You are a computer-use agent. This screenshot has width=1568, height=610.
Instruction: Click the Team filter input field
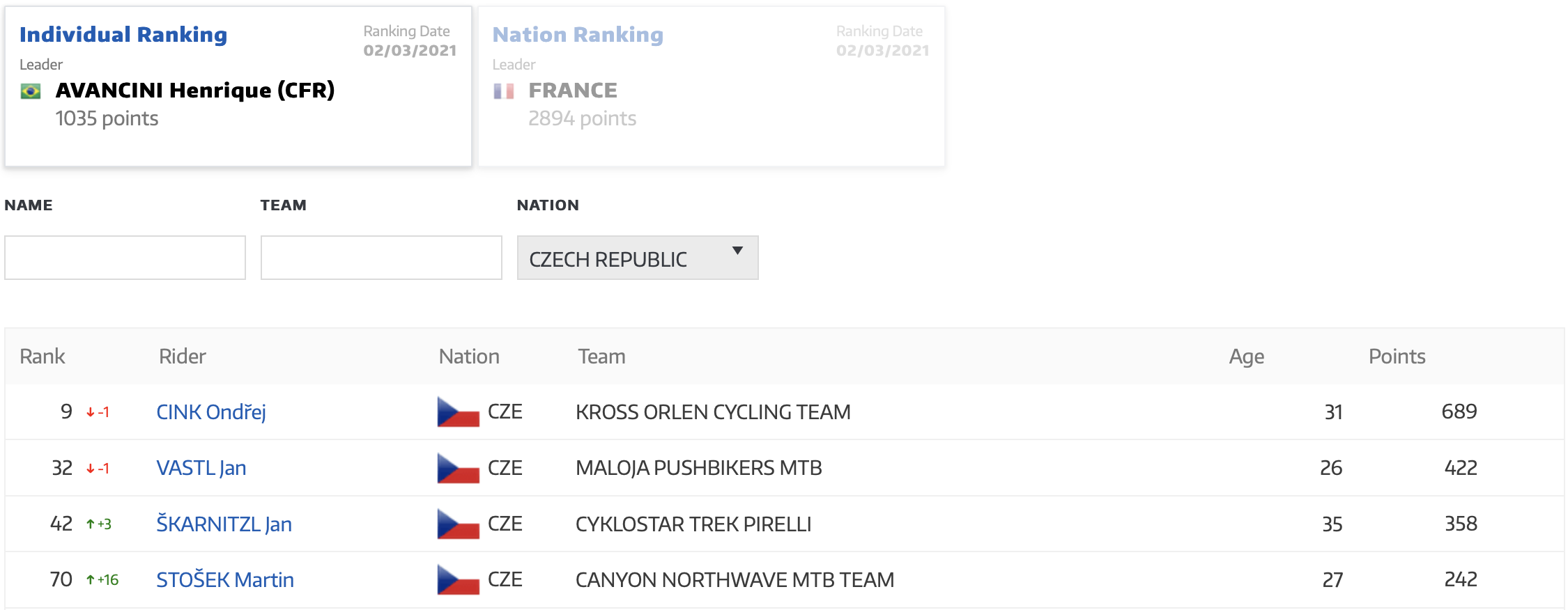coord(381,258)
